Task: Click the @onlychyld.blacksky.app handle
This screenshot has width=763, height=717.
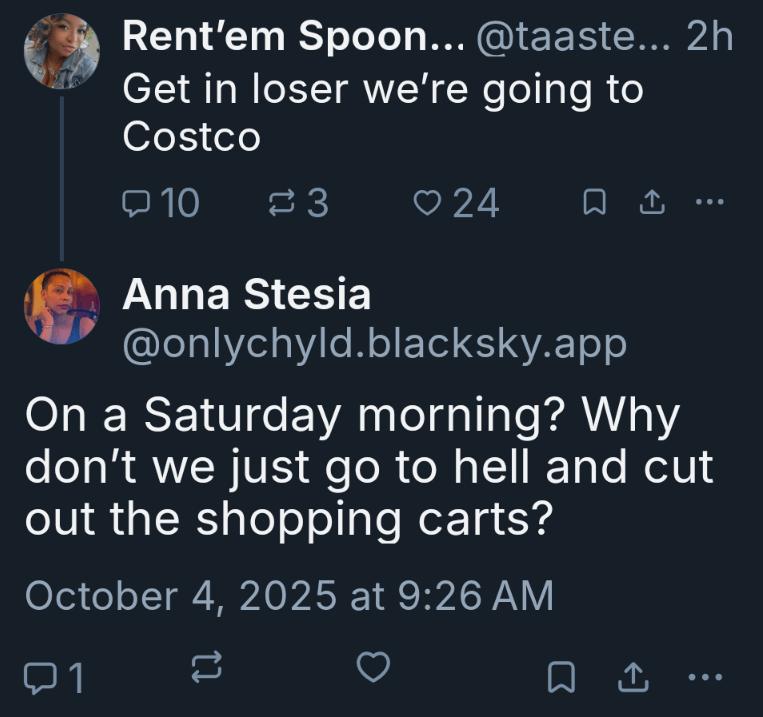Action: pyautogui.click(x=374, y=343)
